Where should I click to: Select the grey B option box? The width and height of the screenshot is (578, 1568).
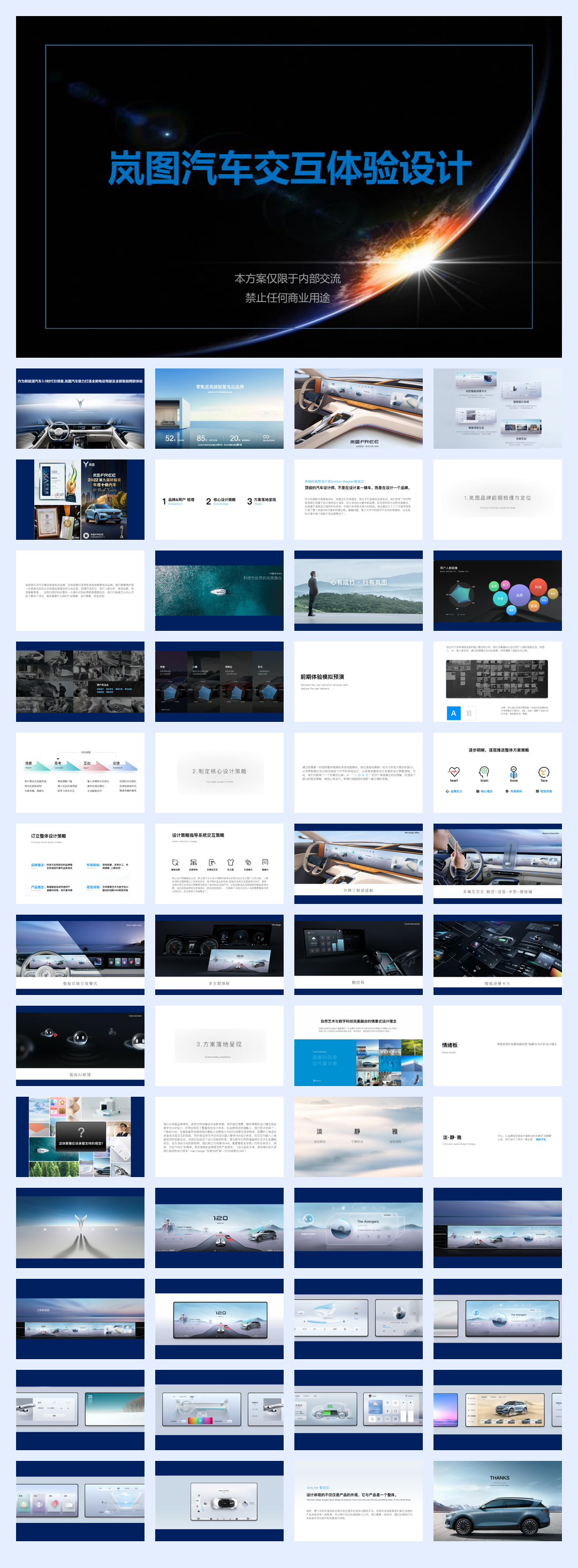[x=468, y=713]
